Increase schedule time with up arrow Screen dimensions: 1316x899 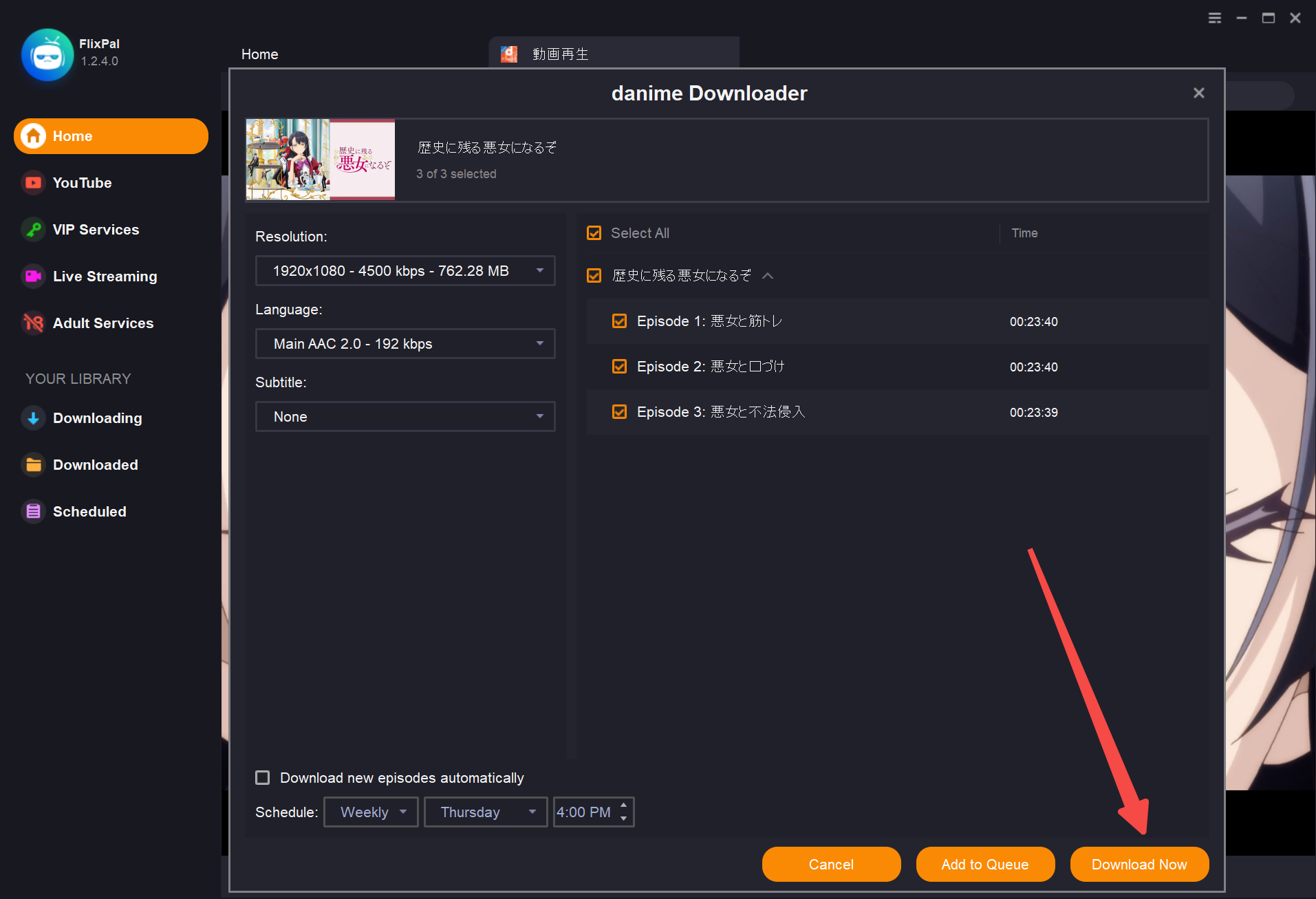[623, 805]
